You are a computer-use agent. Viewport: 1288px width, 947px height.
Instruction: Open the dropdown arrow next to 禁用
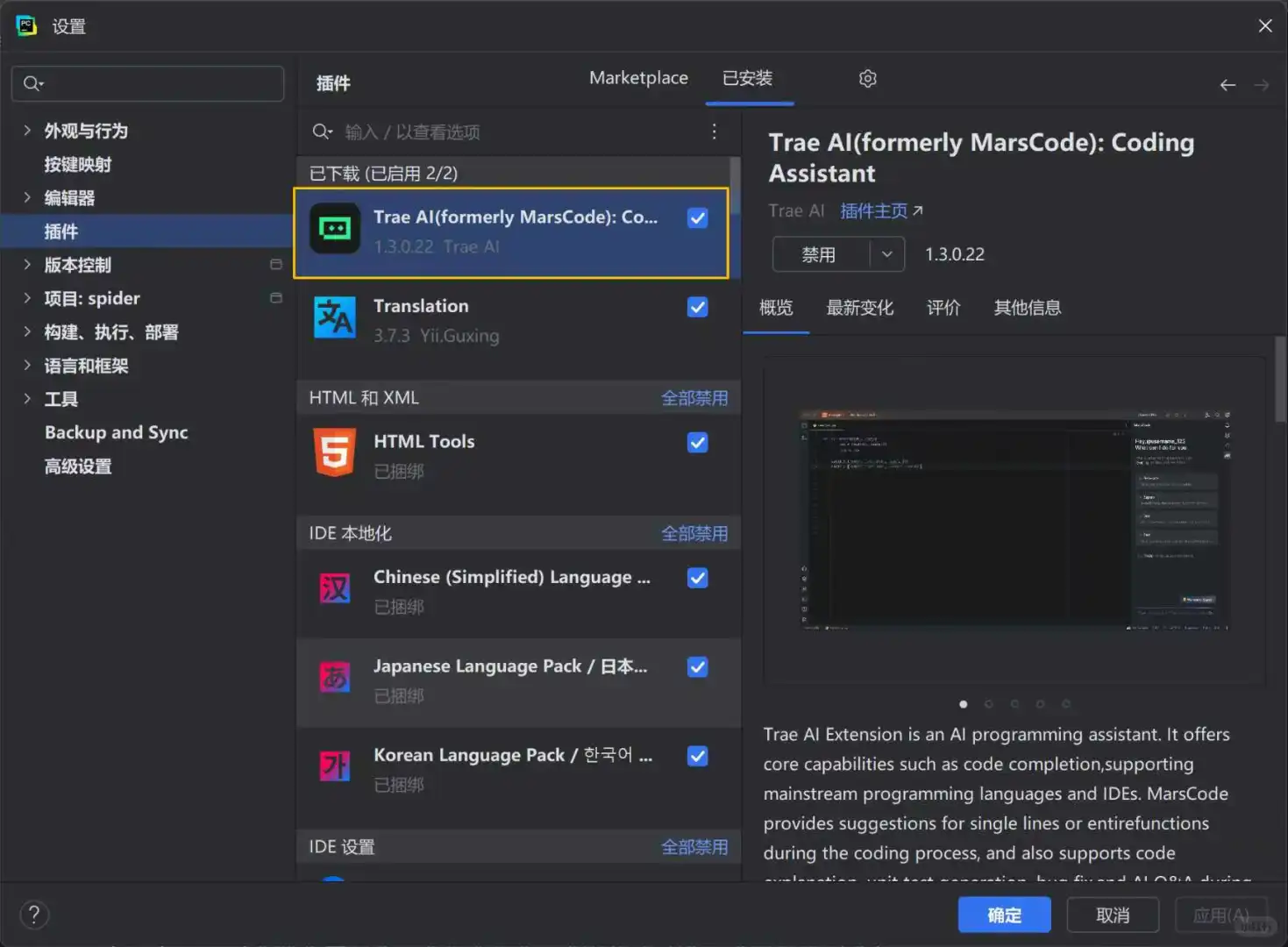887,254
